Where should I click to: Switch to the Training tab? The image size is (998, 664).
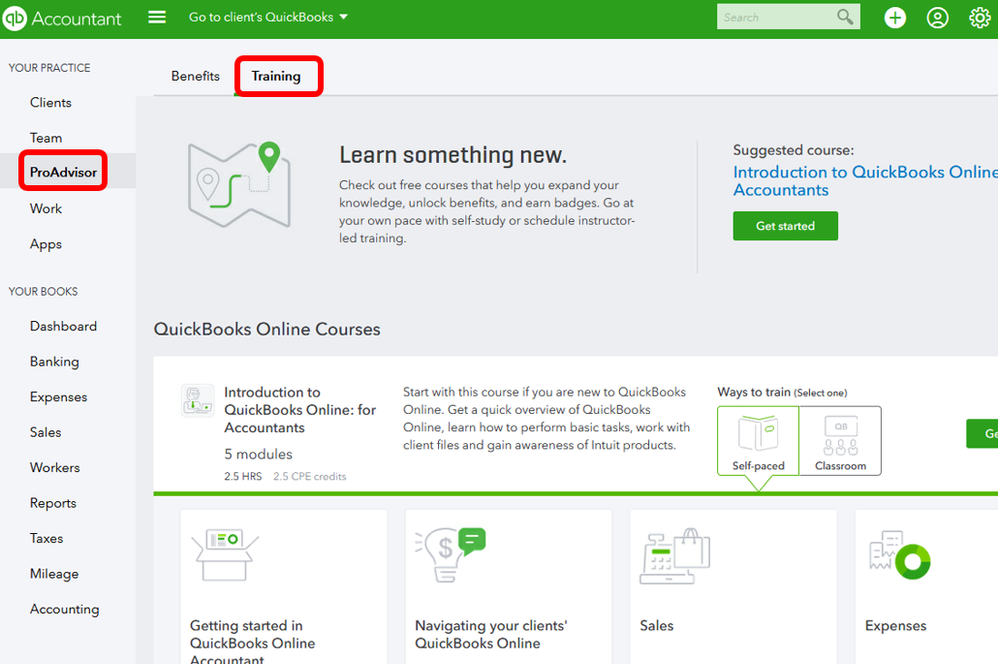pyautogui.click(x=276, y=76)
